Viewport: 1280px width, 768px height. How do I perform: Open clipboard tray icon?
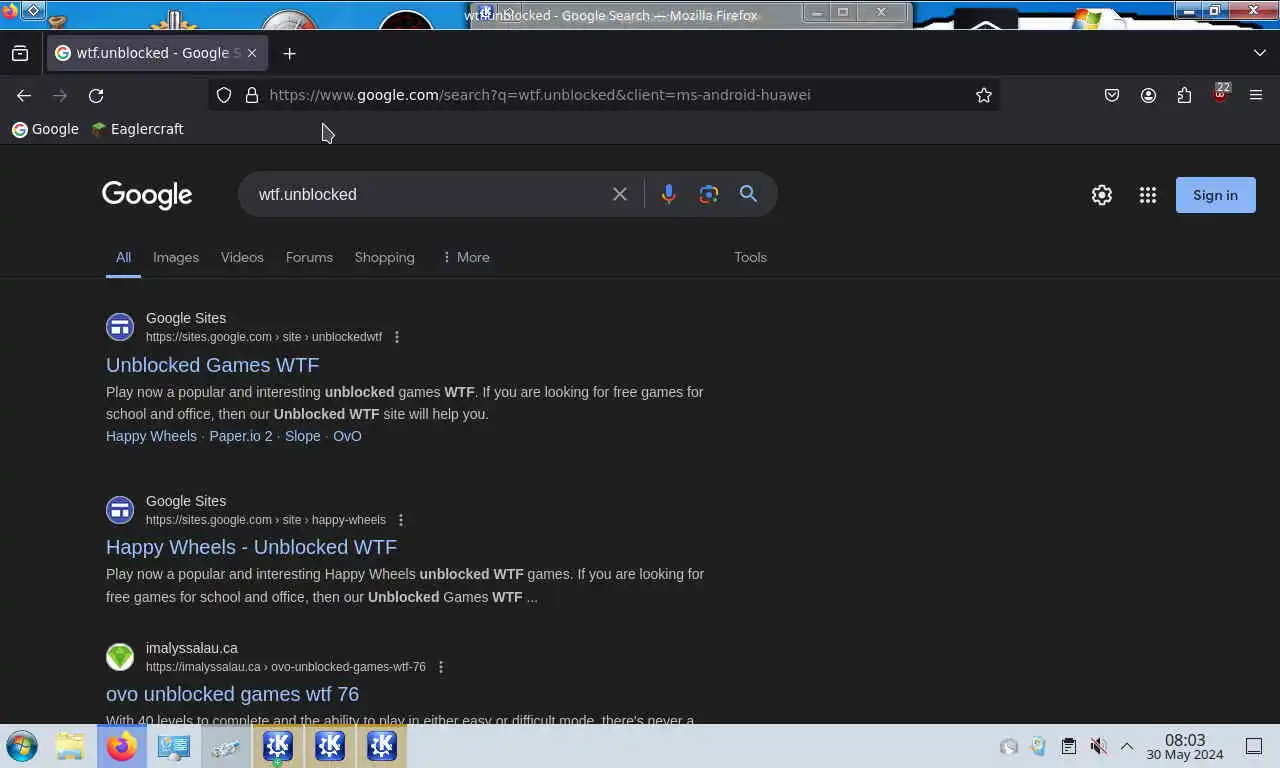click(x=1068, y=746)
